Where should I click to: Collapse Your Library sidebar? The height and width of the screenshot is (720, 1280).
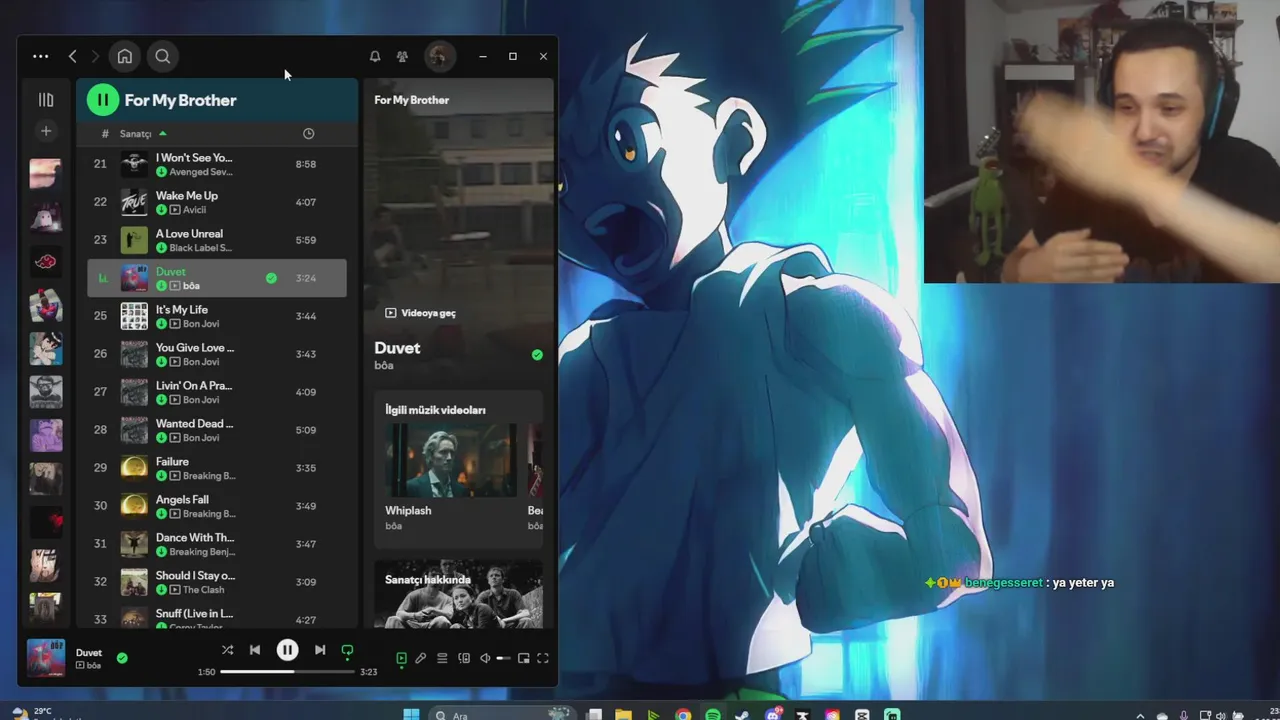pyautogui.click(x=46, y=100)
